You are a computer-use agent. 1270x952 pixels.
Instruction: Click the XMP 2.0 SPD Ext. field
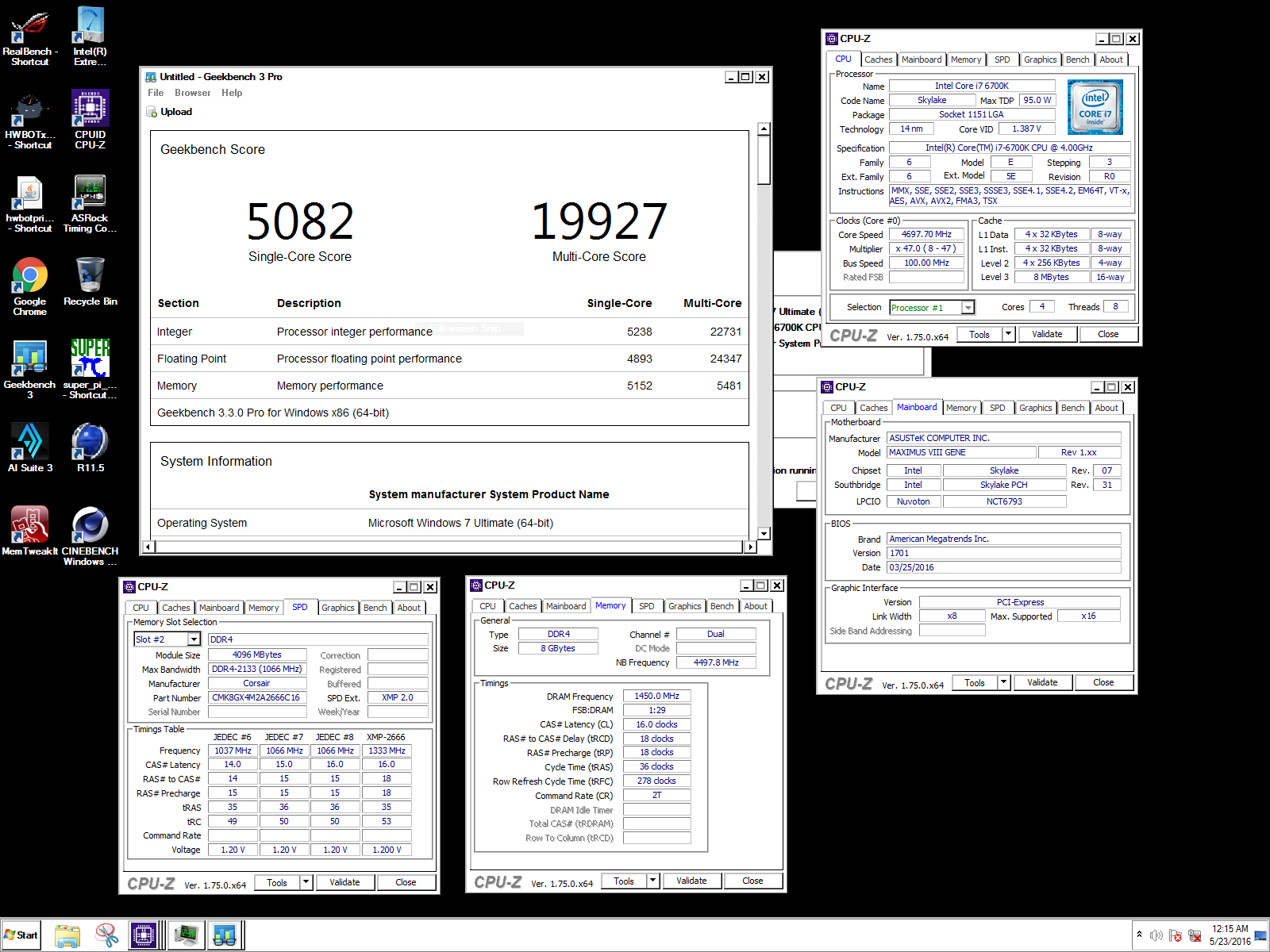click(x=397, y=697)
